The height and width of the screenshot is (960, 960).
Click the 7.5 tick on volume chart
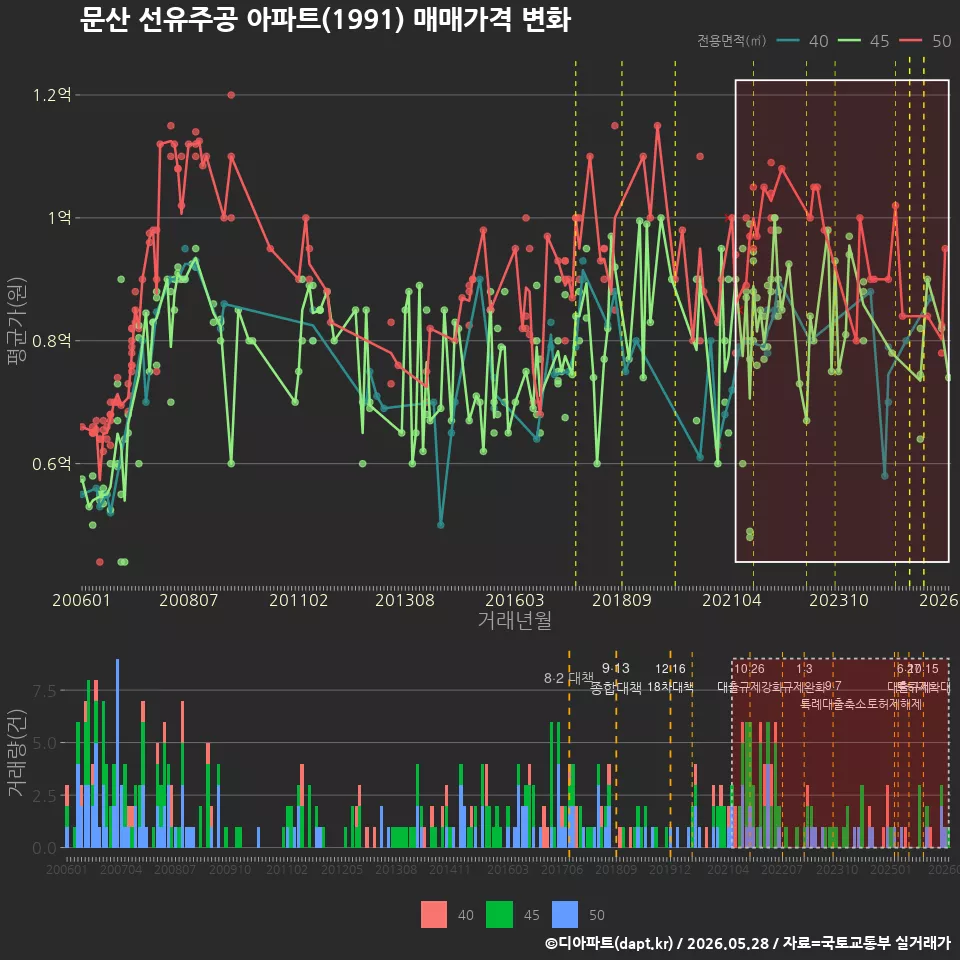(x=43, y=691)
